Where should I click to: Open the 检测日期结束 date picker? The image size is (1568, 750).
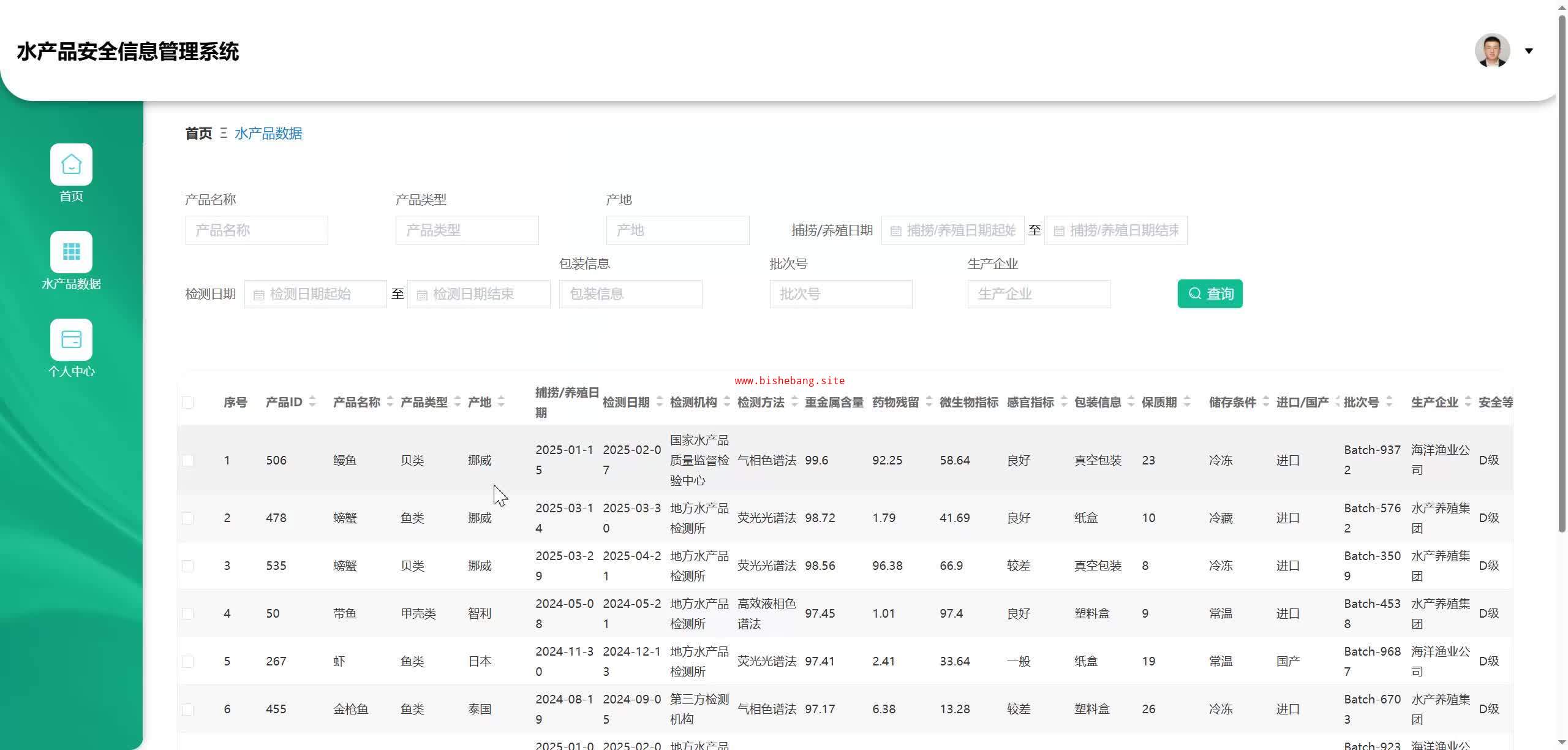pos(479,294)
